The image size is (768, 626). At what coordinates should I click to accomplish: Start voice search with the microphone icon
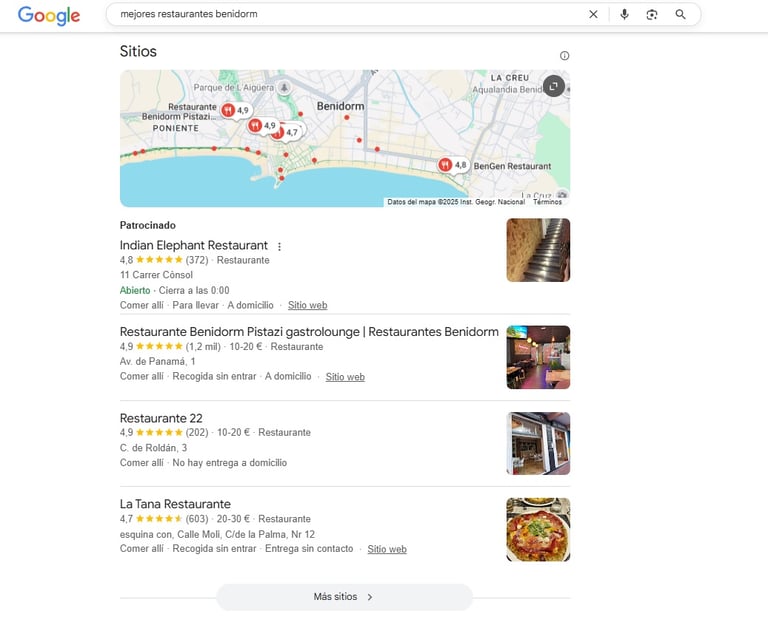[624, 14]
